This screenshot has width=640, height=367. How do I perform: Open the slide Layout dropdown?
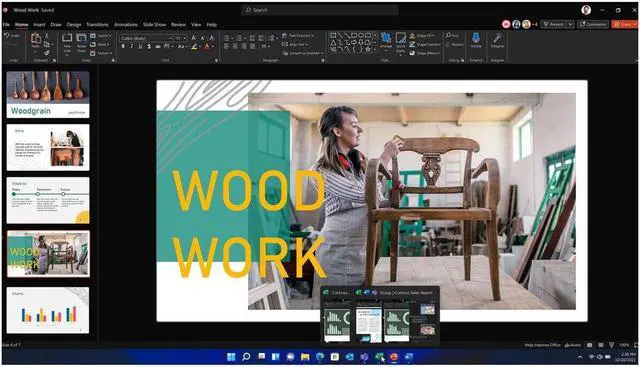[101, 36]
